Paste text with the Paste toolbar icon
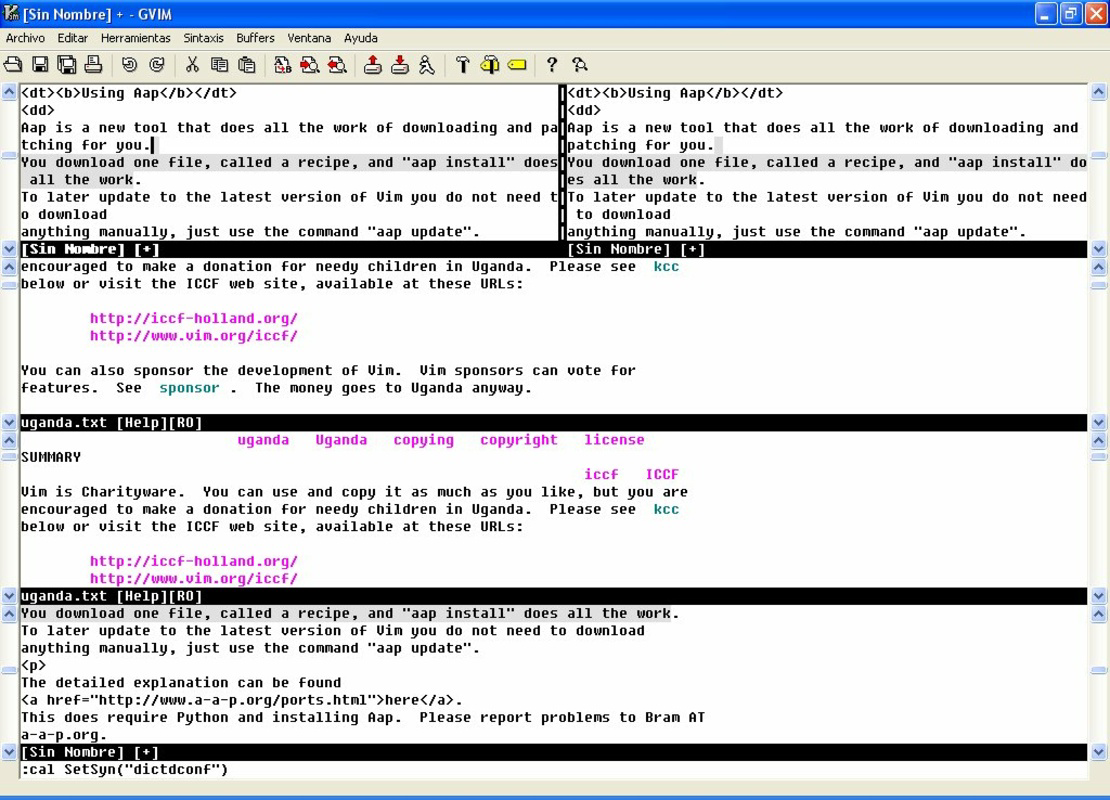The width and height of the screenshot is (1110, 800). [x=245, y=65]
